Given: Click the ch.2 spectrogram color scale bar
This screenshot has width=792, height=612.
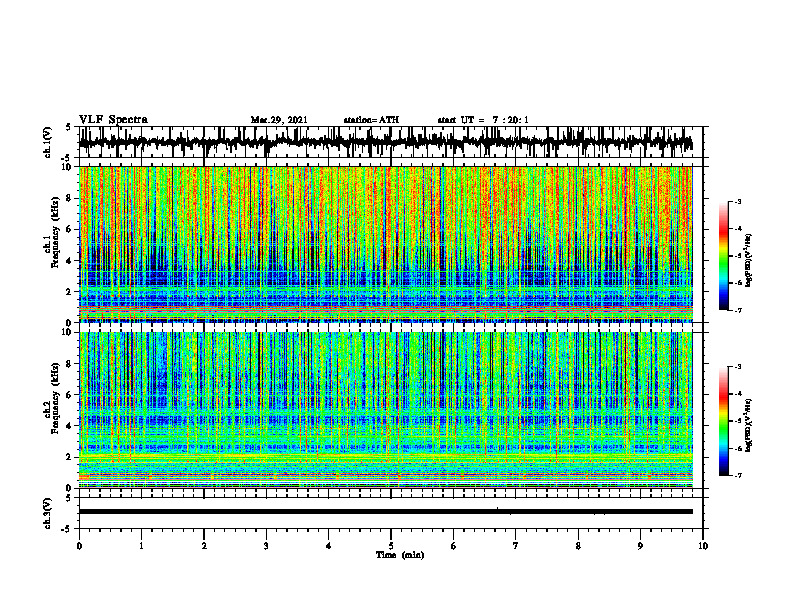Looking at the screenshot, I should (724, 421).
